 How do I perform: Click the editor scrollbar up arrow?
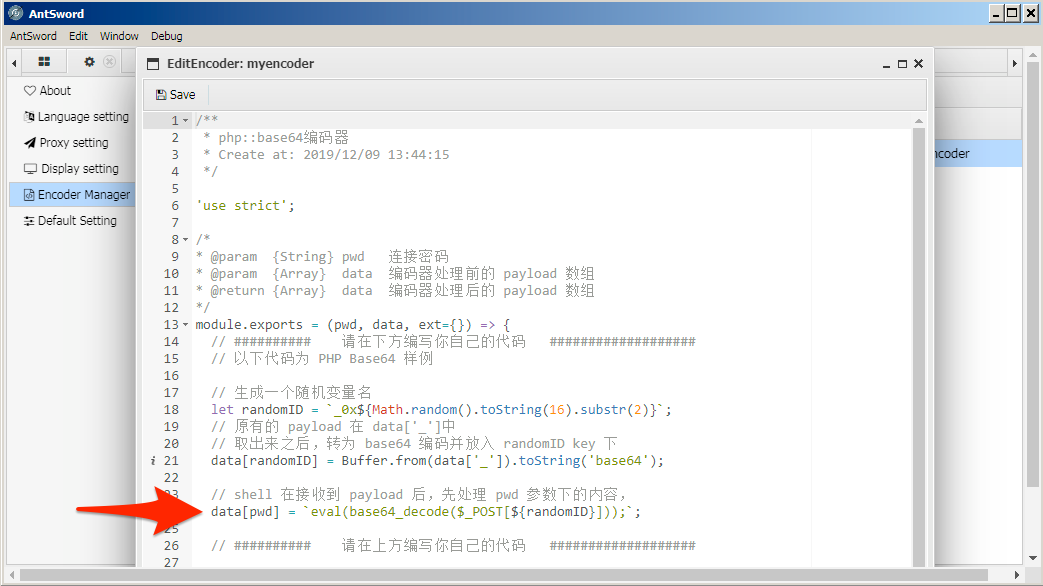(919, 121)
